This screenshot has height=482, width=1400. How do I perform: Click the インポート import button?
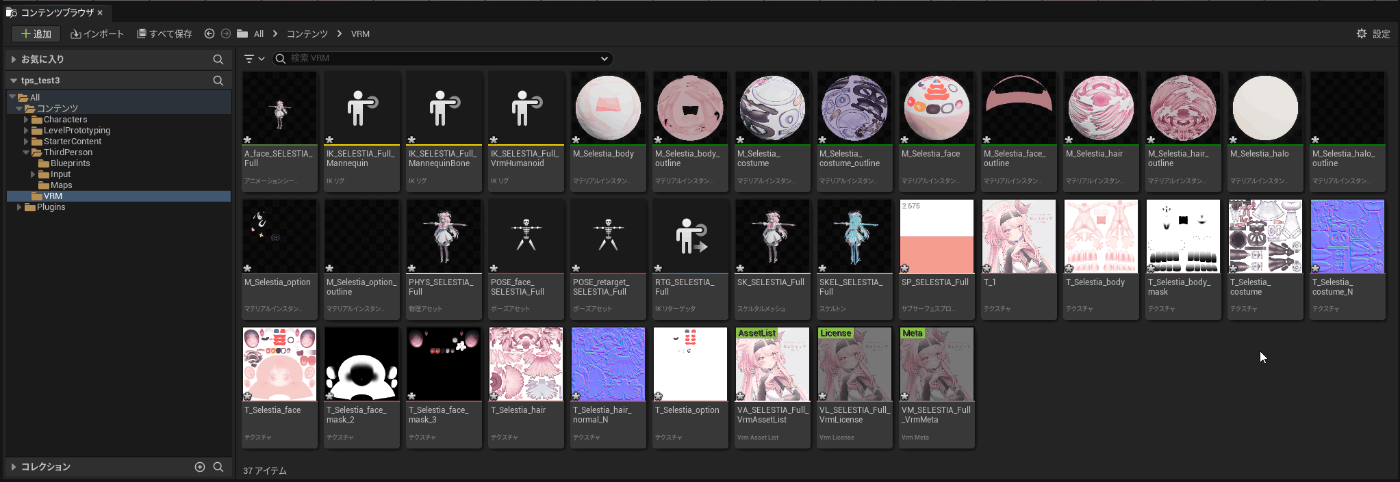[x=98, y=33]
